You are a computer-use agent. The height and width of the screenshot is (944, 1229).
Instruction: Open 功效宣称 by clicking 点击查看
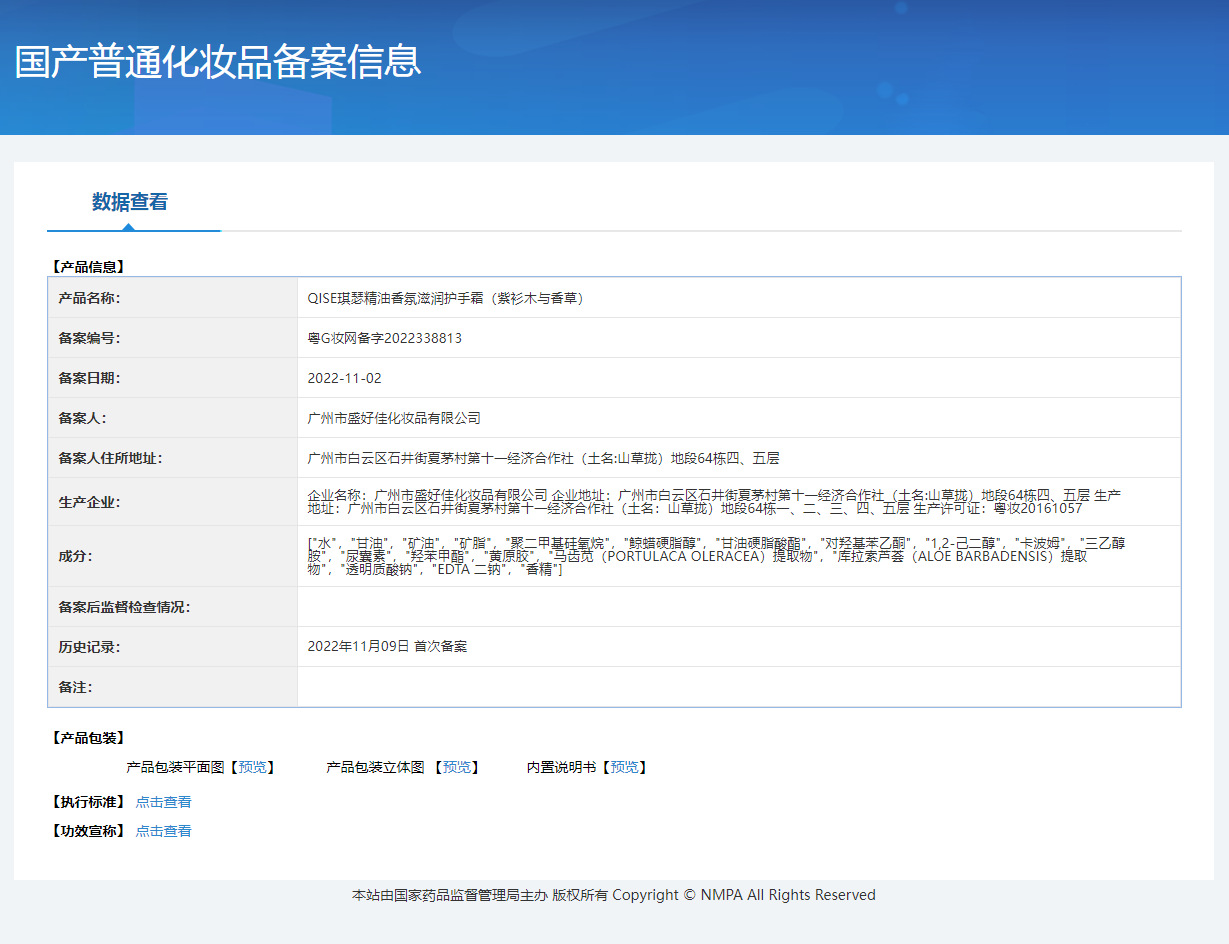(x=163, y=831)
